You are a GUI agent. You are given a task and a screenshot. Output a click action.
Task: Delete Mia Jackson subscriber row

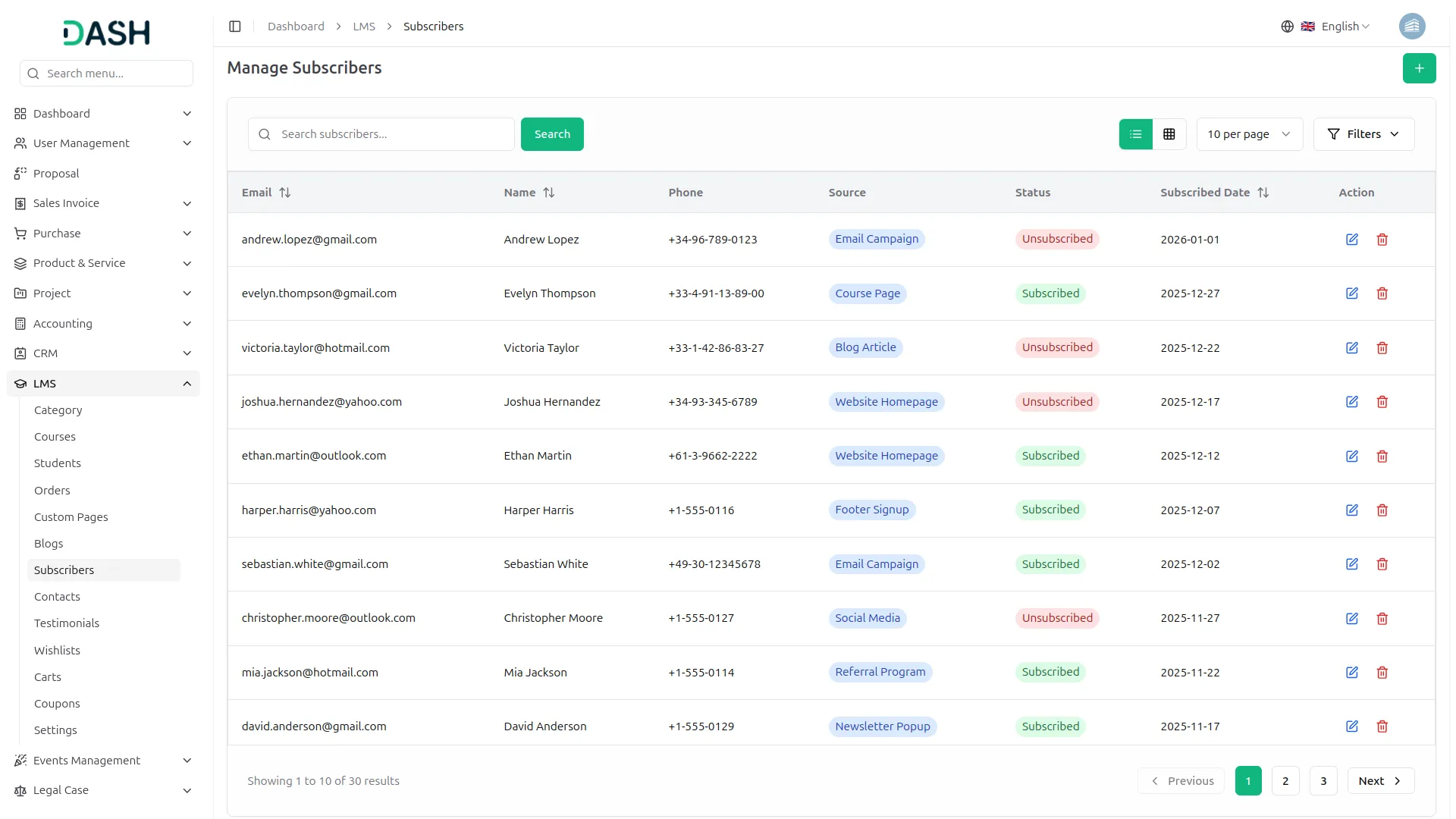coord(1382,673)
